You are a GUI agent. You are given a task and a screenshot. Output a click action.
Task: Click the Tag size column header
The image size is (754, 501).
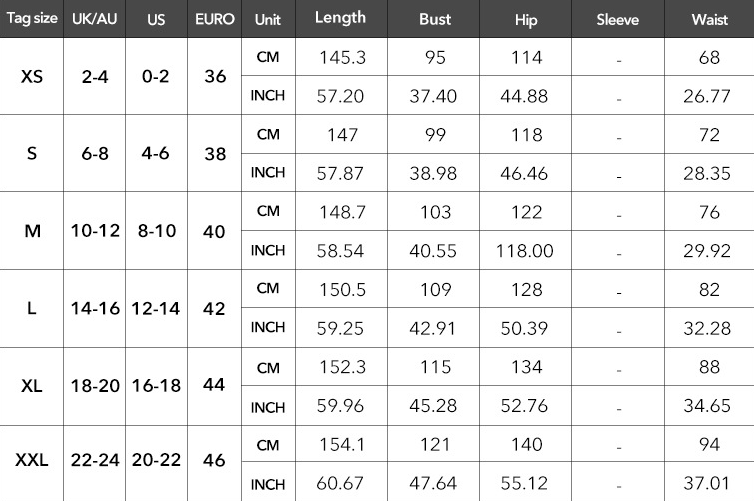pyautogui.click(x=31, y=19)
